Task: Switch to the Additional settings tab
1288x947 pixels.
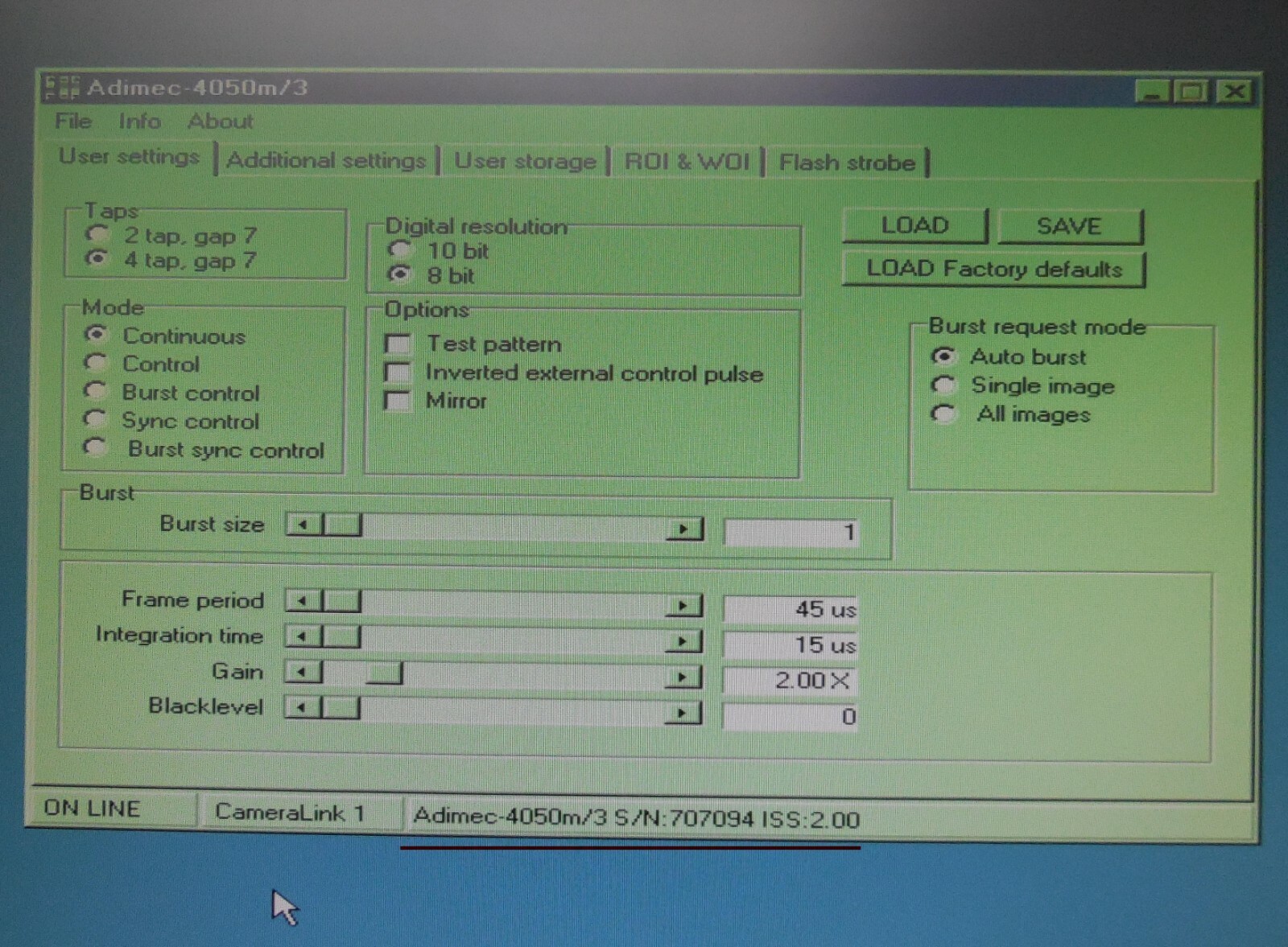Action: (x=326, y=160)
